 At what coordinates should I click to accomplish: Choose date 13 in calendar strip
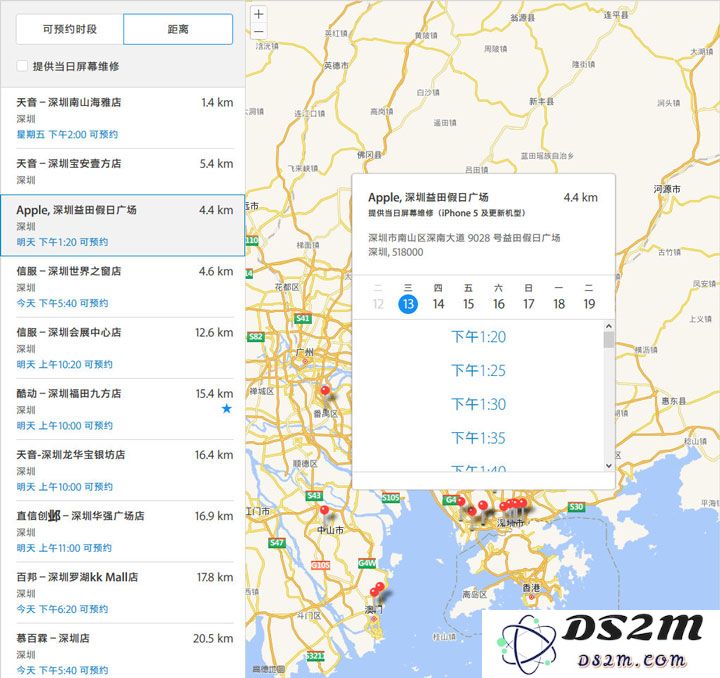pyautogui.click(x=408, y=304)
